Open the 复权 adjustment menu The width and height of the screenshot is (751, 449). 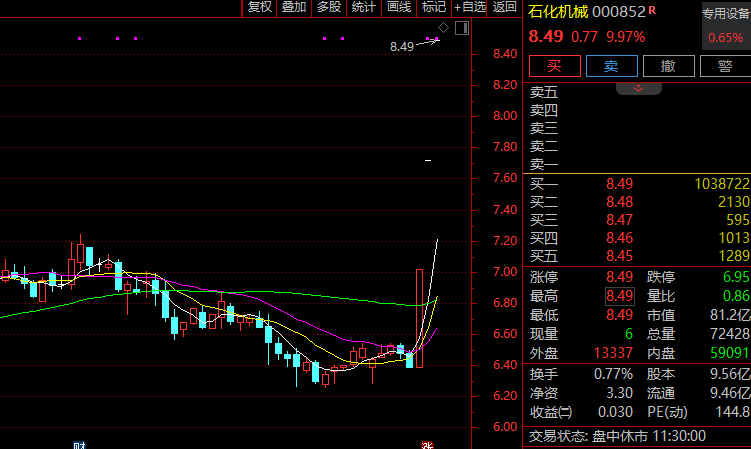(260, 7)
